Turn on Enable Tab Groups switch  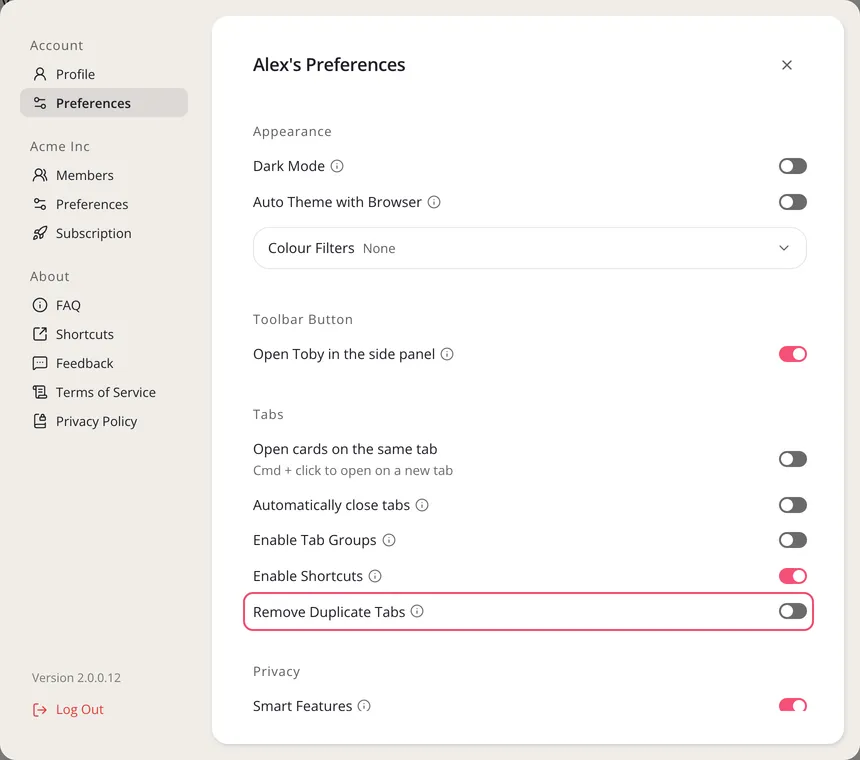pos(793,540)
